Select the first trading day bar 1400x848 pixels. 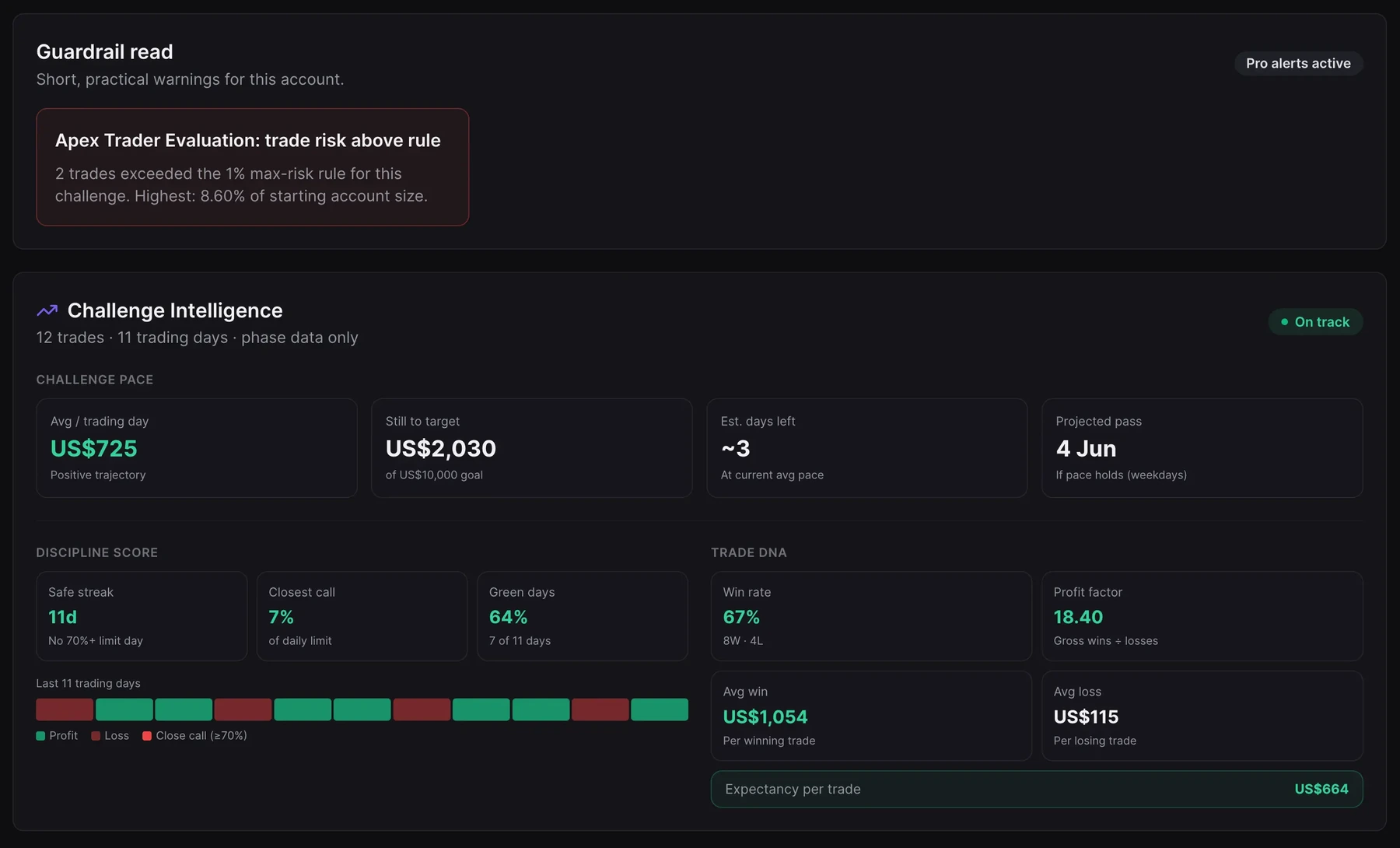click(x=65, y=710)
